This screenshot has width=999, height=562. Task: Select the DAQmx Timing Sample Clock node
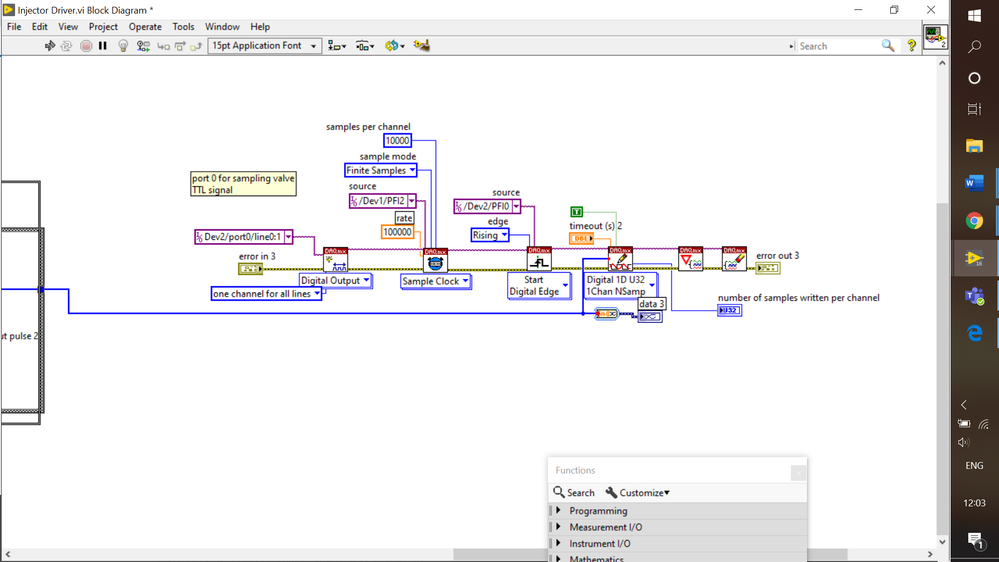436,261
